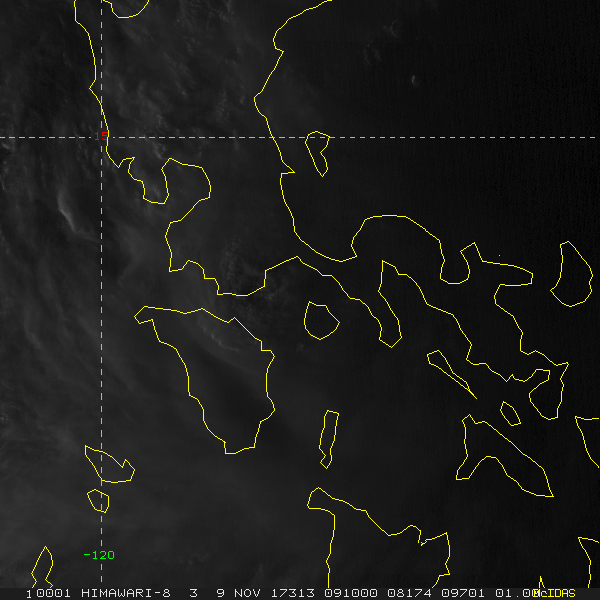
Task: Click the 17313 Julian day text
Action: 293,593
